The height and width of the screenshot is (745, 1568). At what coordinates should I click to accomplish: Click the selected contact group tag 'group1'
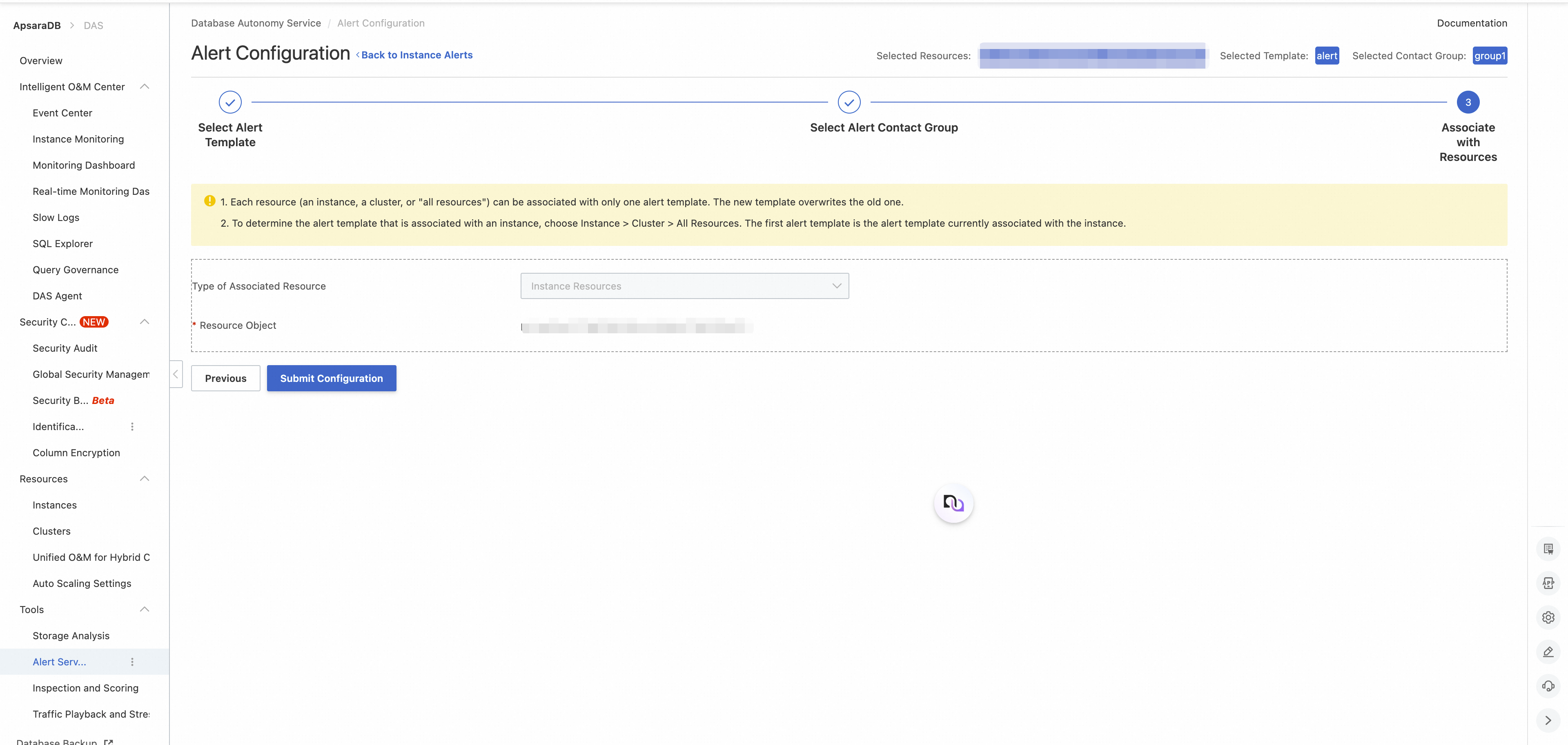coord(1490,56)
